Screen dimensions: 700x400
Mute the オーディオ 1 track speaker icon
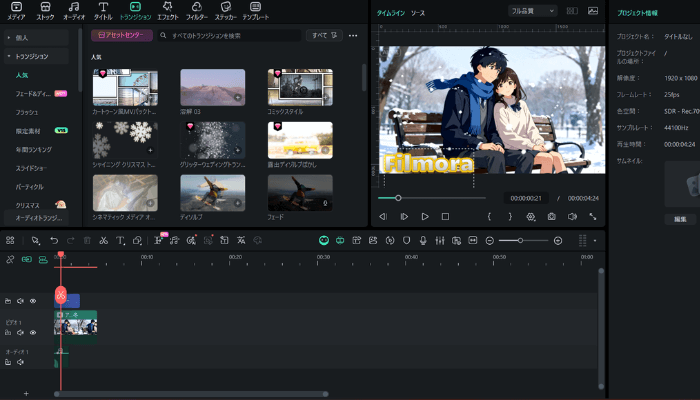click(x=20, y=362)
